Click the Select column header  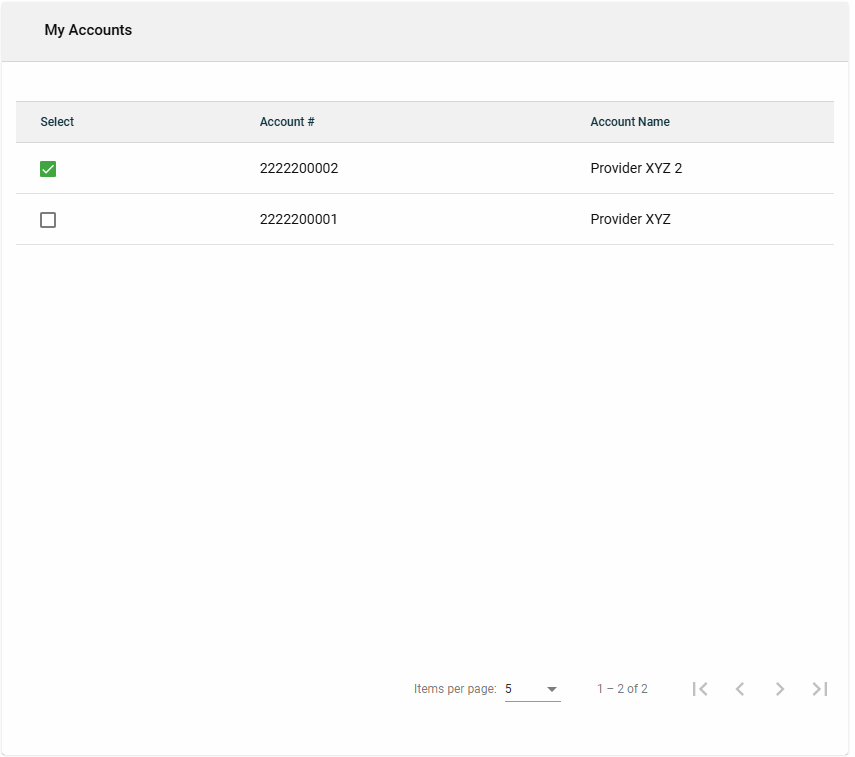tap(57, 122)
